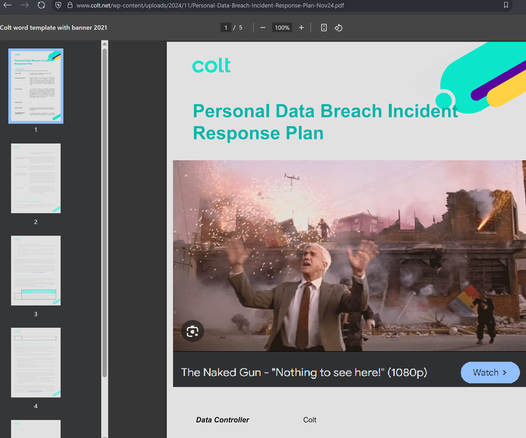Click the Personal Data Breach Incident Response Plan heading

point(325,122)
